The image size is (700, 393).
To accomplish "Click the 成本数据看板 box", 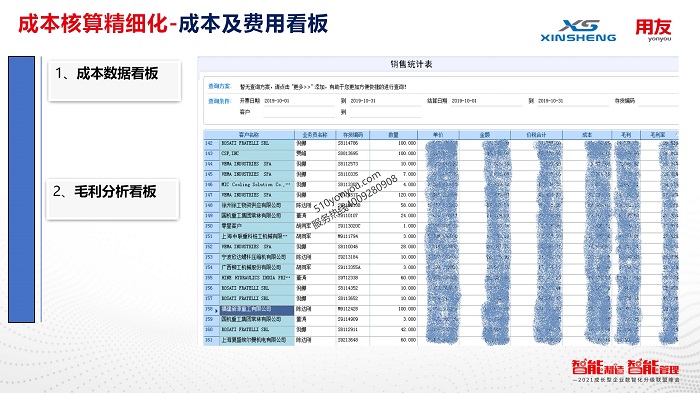I will pyautogui.click(x=114, y=80).
